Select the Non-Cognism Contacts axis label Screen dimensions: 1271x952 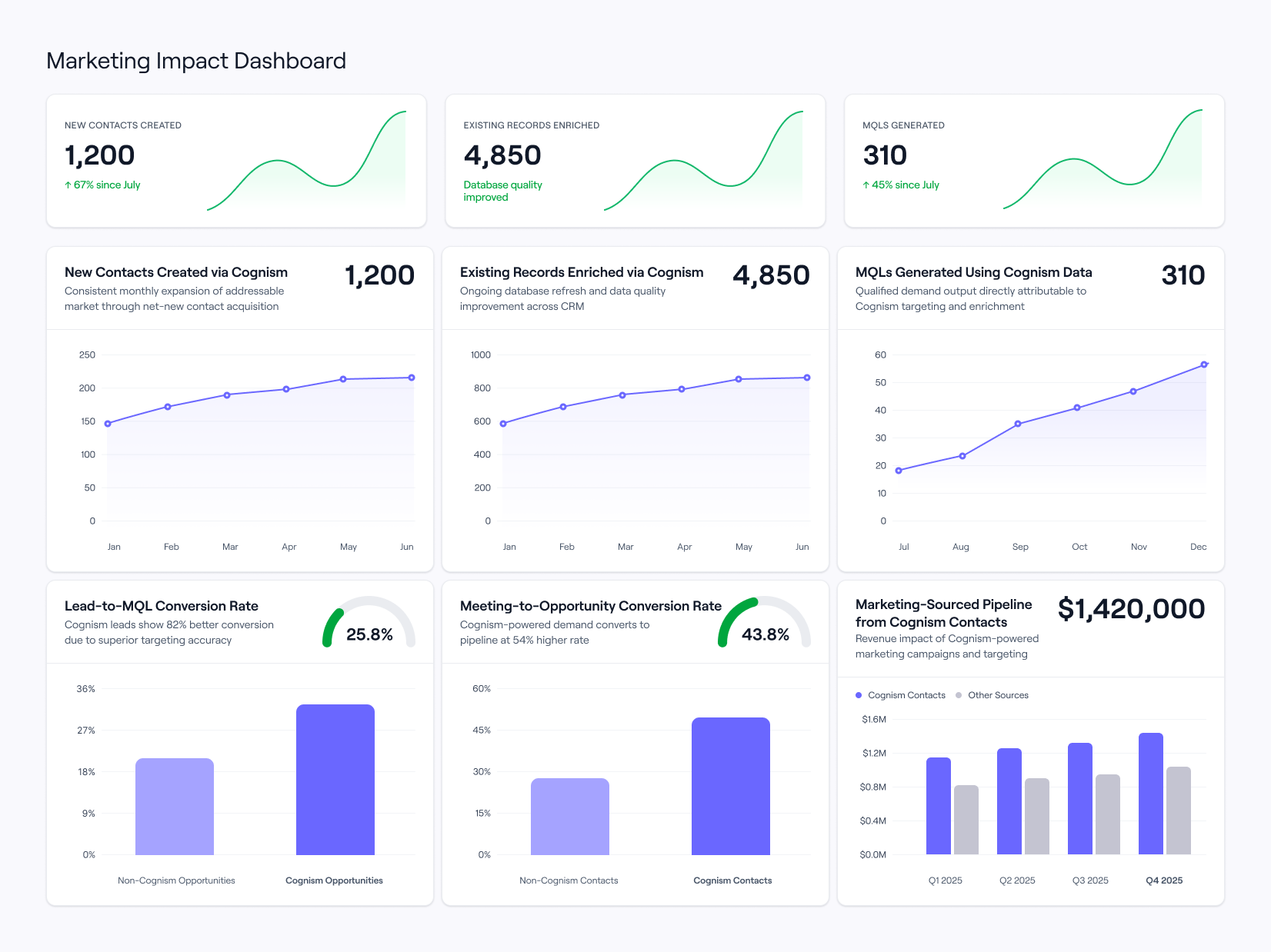pyautogui.click(x=569, y=880)
